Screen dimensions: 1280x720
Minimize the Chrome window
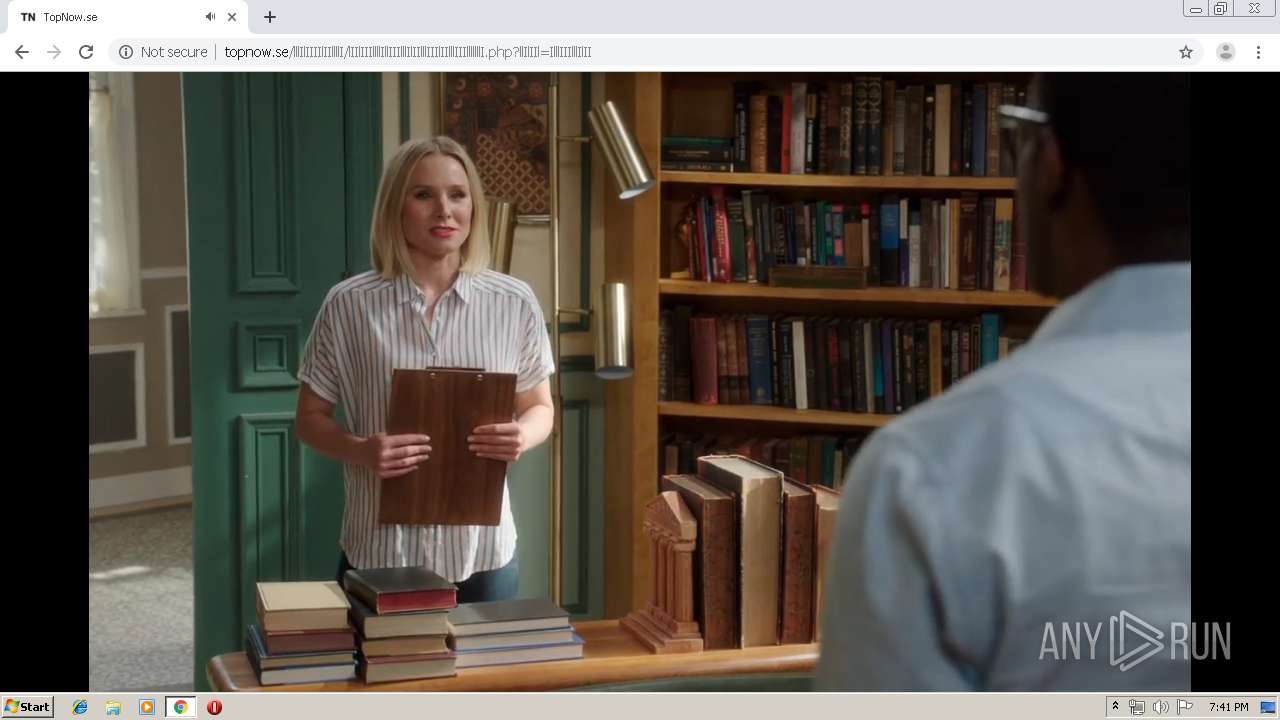[1195, 9]
